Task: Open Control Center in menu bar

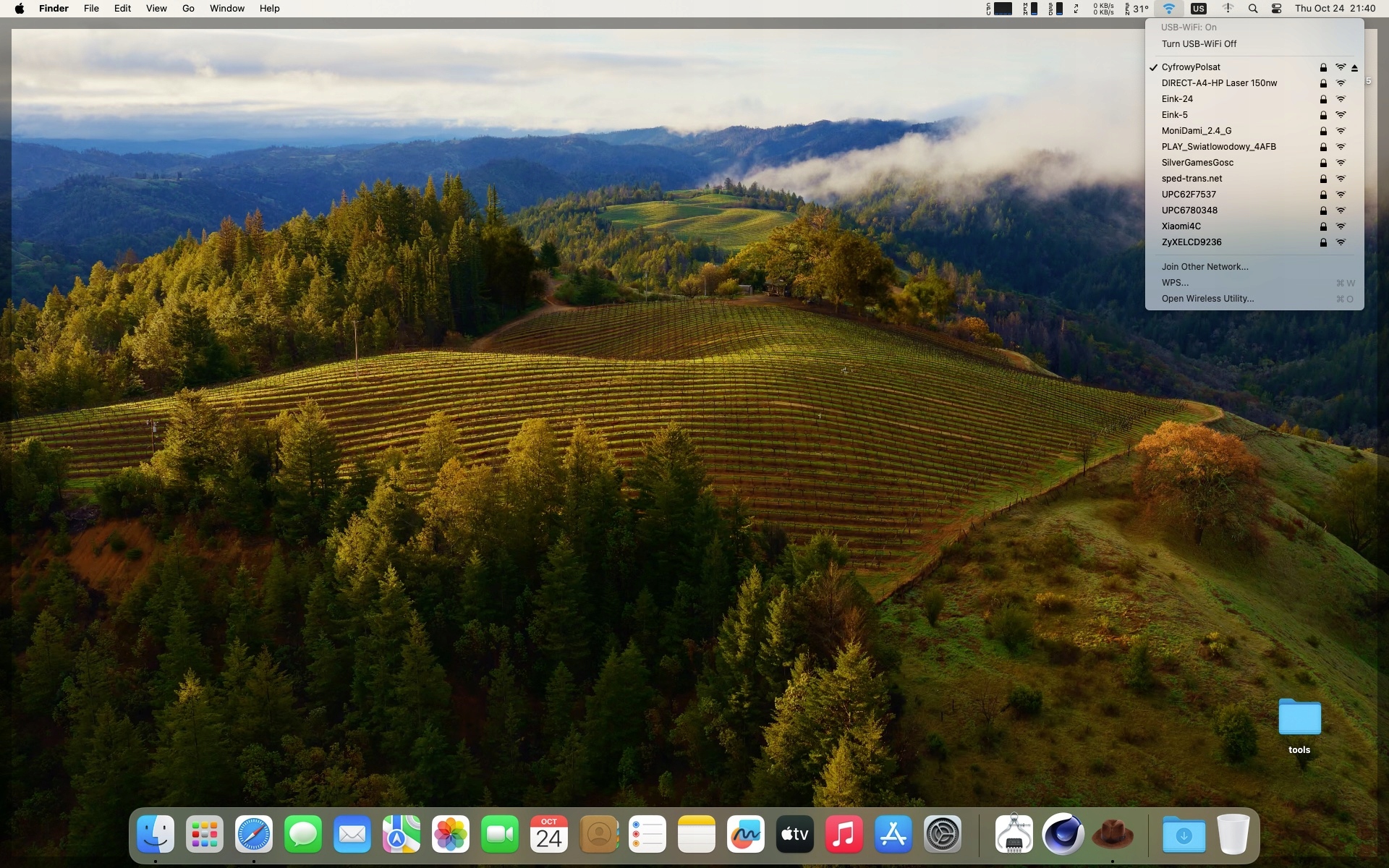Action: click(x=1276, y=9)
